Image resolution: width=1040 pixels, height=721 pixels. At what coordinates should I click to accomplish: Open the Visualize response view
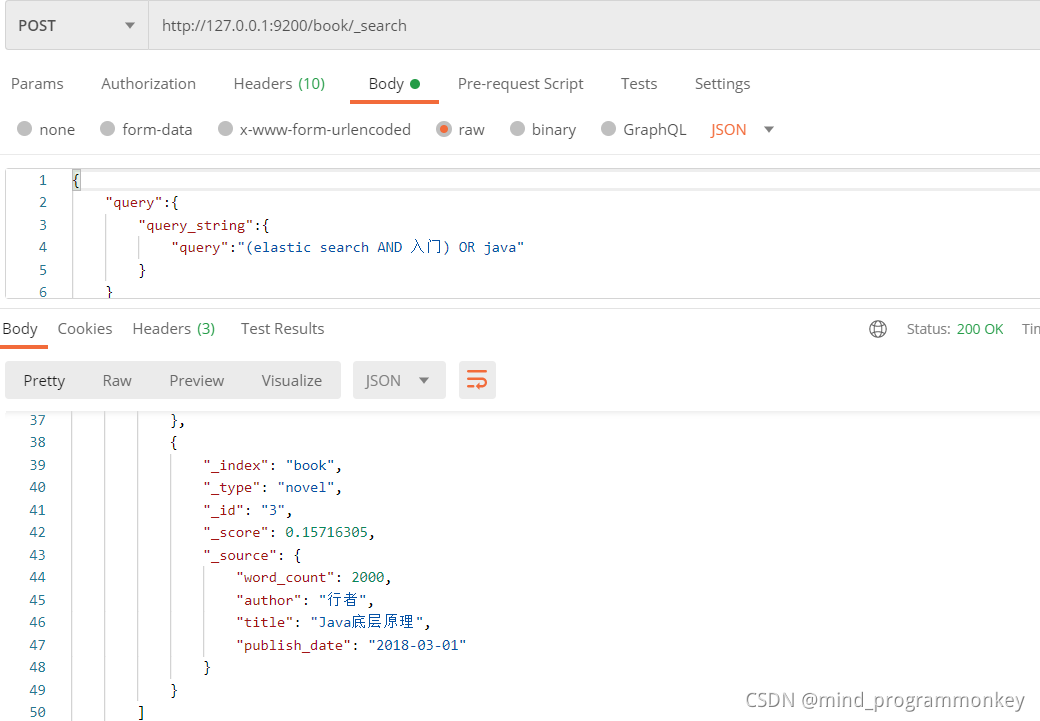pos(292,381)
